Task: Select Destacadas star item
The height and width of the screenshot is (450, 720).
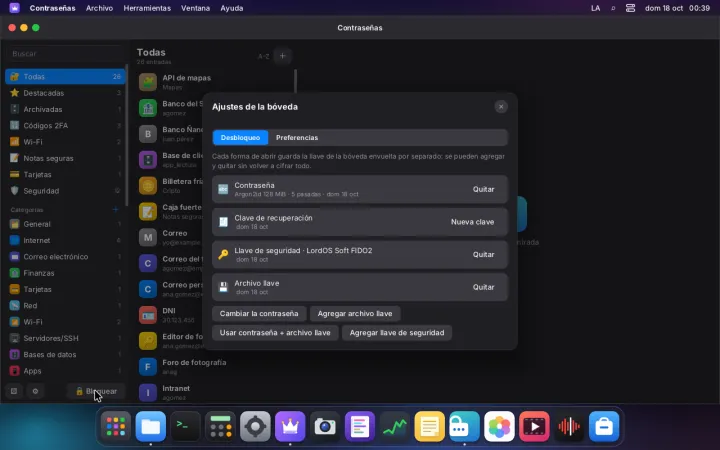Action: pos(65,93)
